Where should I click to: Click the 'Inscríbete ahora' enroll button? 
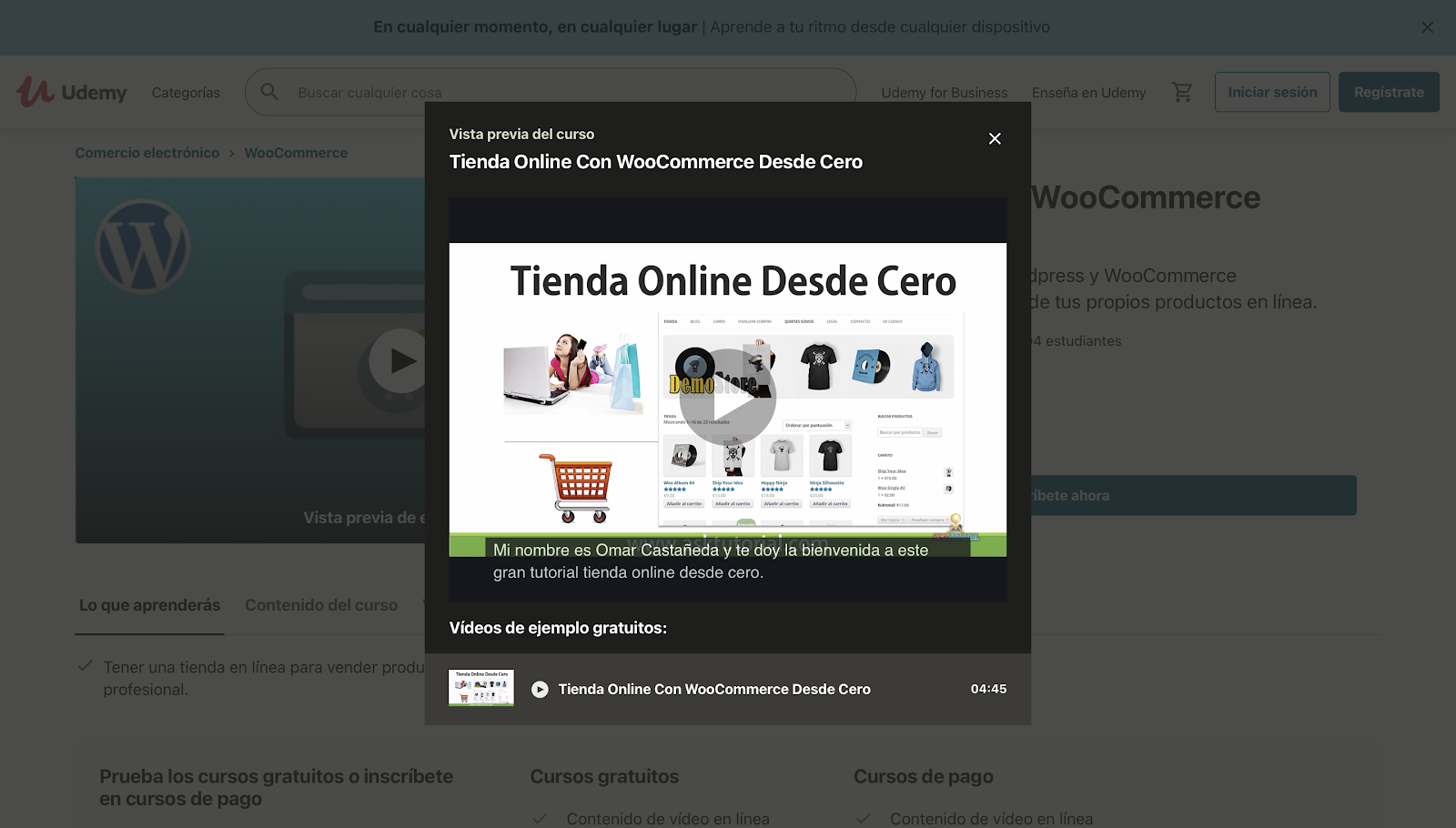pyautogui.click(x=1193, y=496)
